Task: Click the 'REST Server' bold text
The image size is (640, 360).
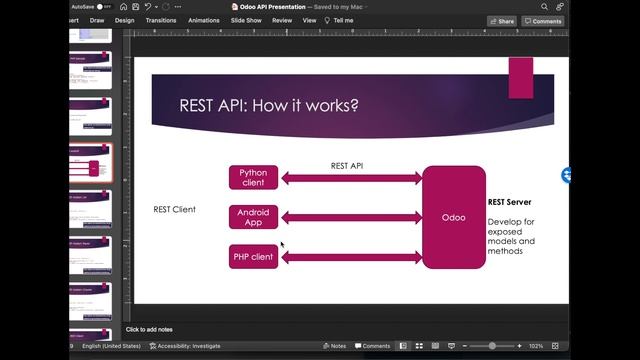Action: tap(509, 202)
